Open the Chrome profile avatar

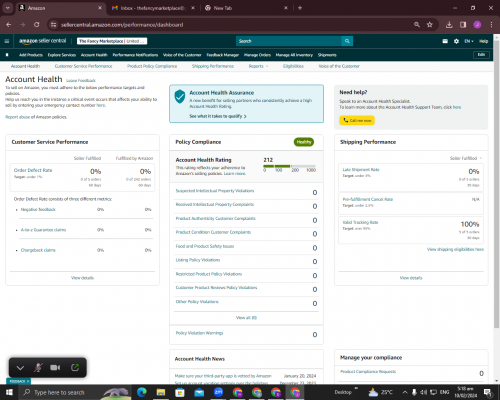477,25
